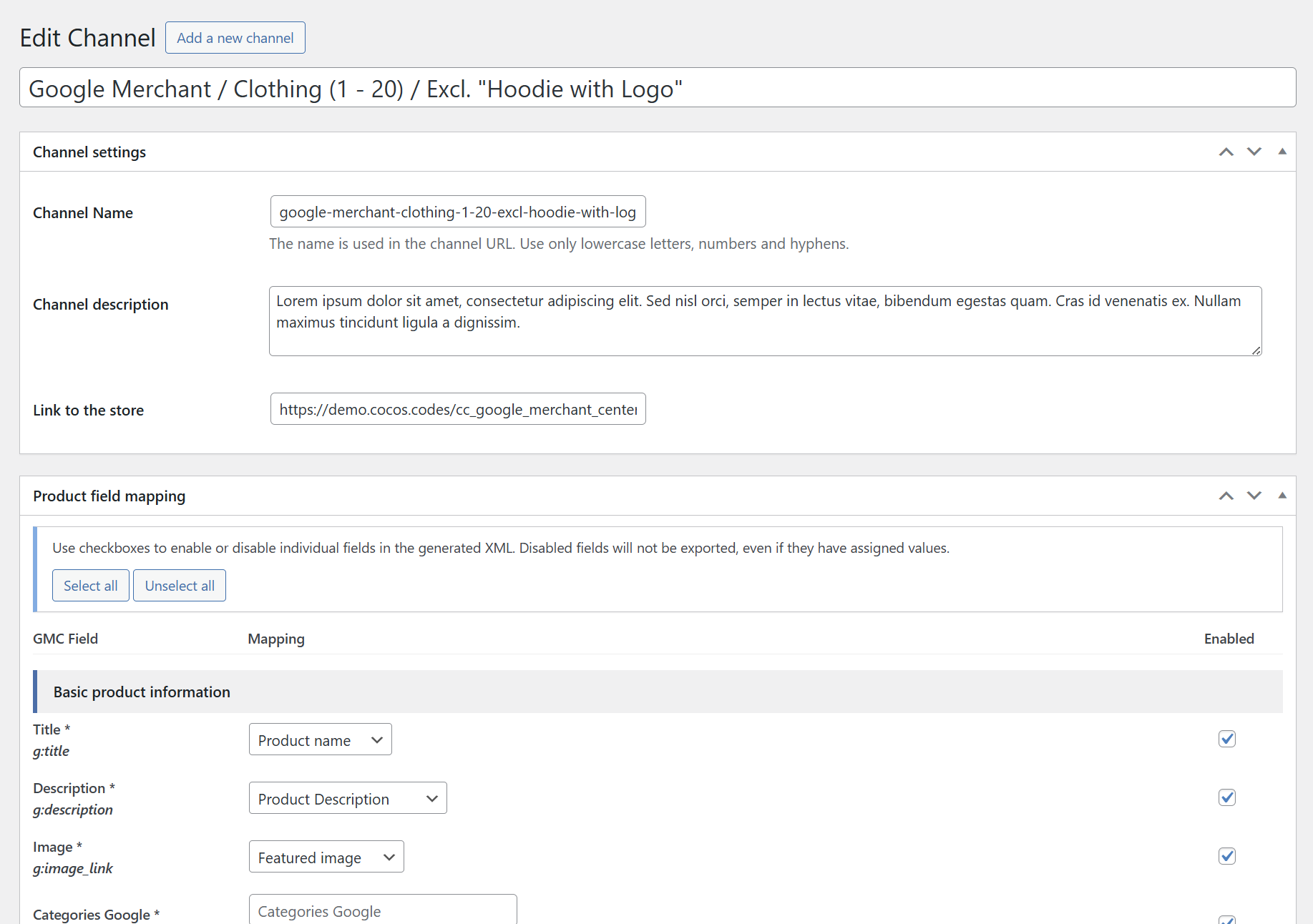This screenshot has width=1313, height=924.
Task: Click the Link to the store field
Action: [457, 409]
